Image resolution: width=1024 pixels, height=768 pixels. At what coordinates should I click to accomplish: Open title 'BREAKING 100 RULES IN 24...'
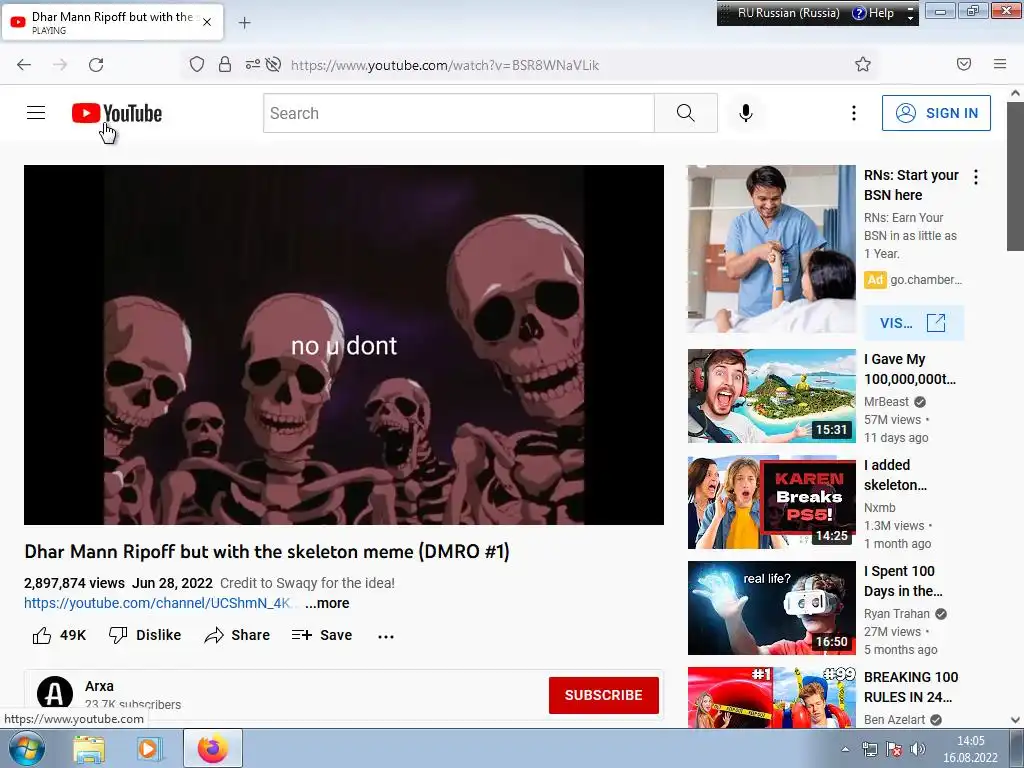[x=911, y=687]
